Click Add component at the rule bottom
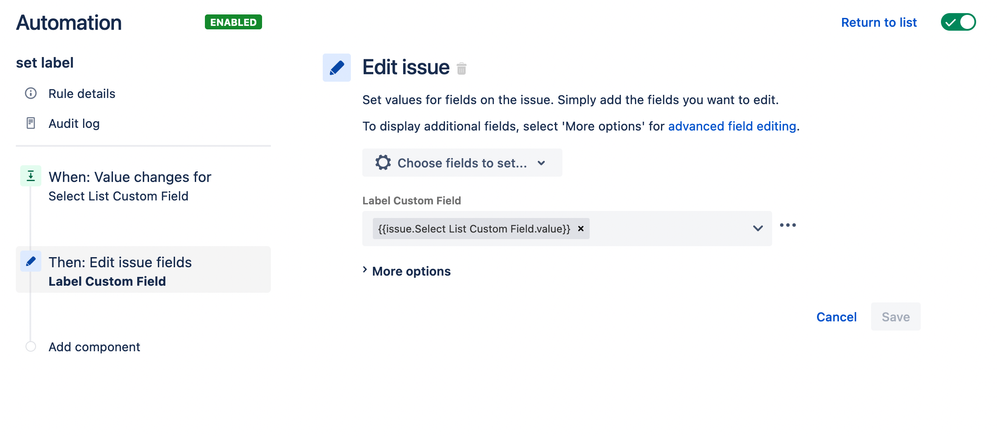This screenshot has height=436, width=999. click(x=94, y=347)
